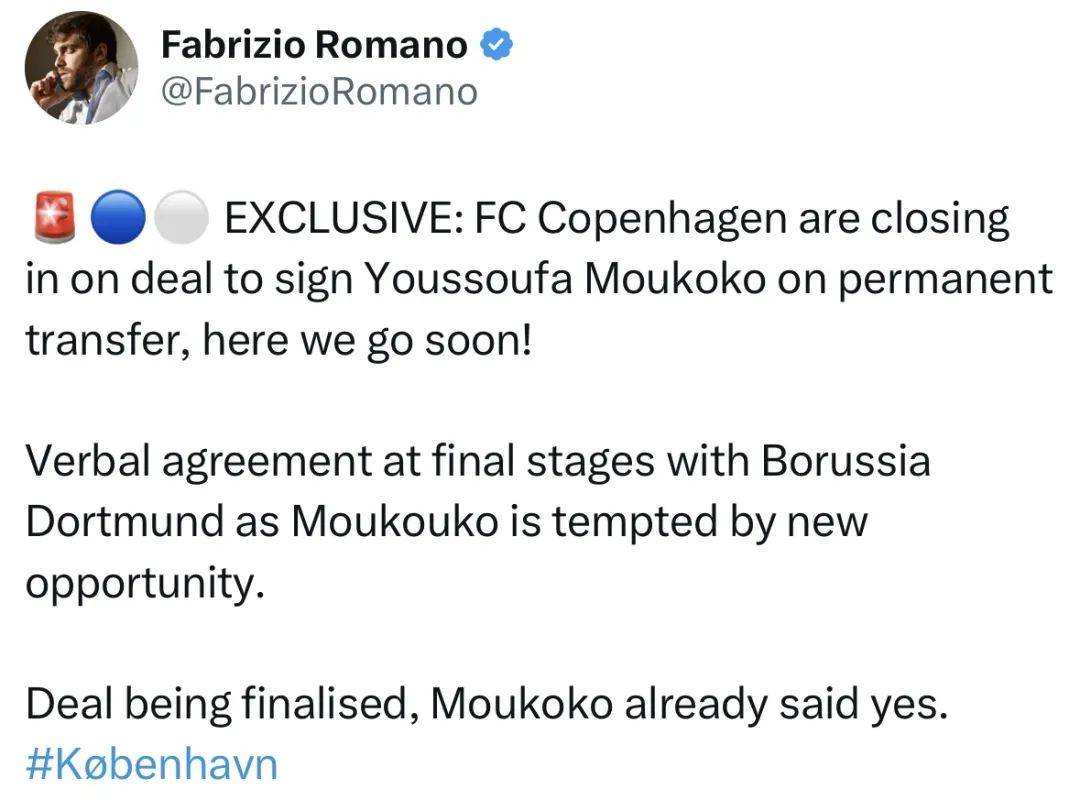Open Fabrizio Romano's profile picture
The width and height of the screenshot is (1080, 811).
tap(83, 69)
